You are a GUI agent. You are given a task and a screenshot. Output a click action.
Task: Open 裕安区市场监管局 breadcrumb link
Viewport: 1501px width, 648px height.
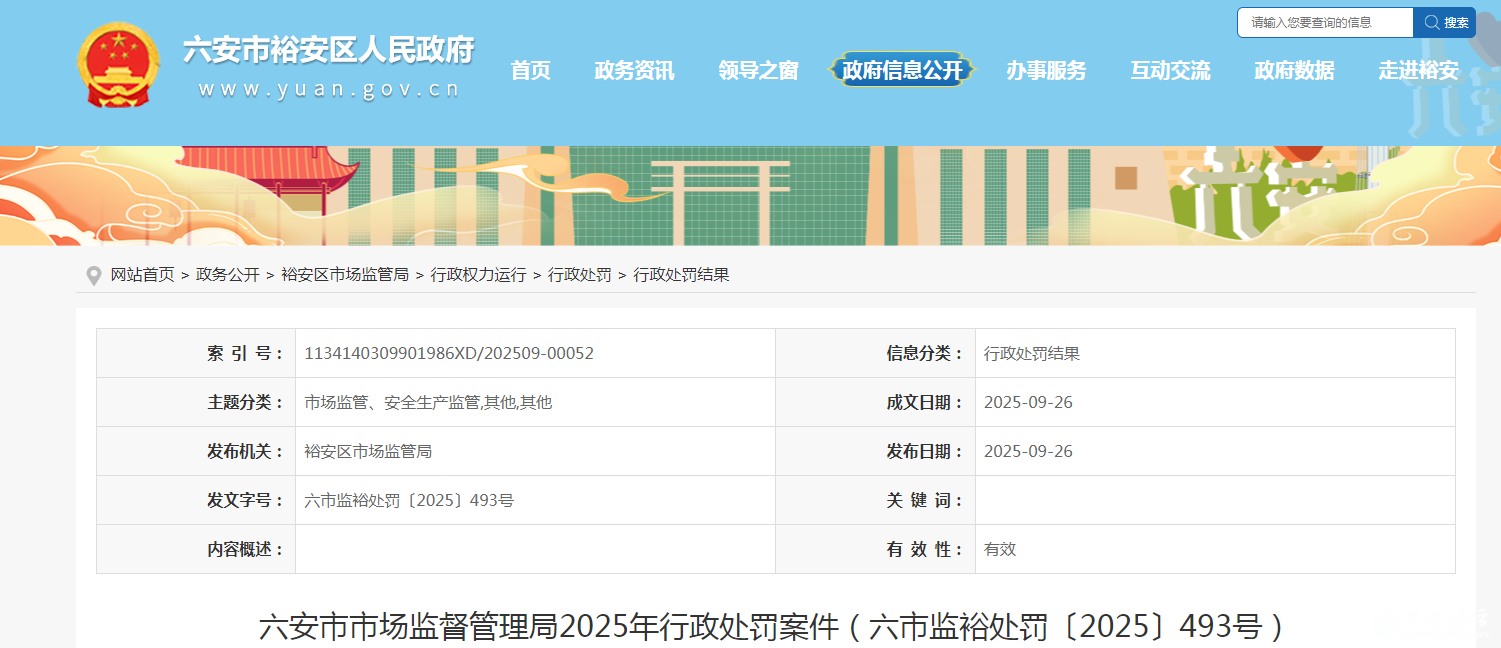click(345, 275)
